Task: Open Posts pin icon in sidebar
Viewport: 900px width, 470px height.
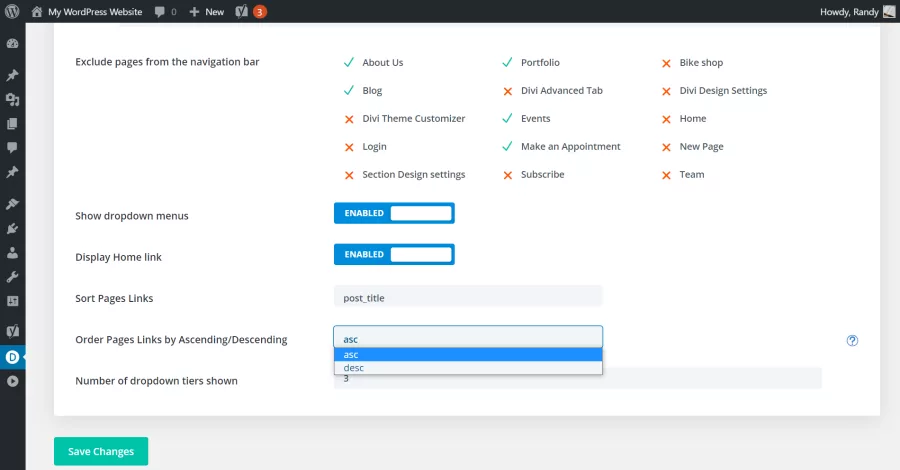Action: coord(12,75)
